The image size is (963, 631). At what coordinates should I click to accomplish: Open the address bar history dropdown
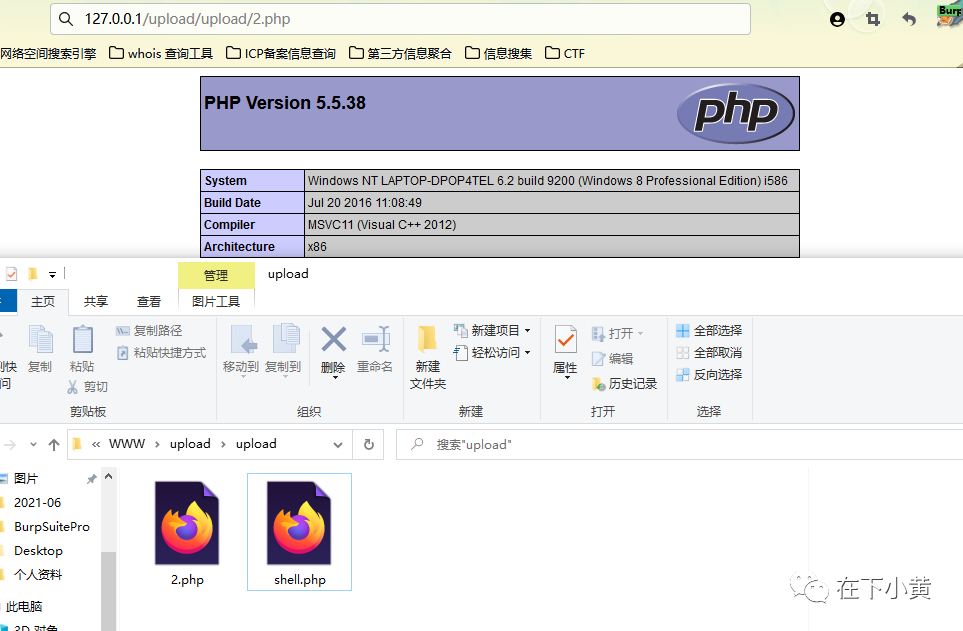click(x=338, y=445)
